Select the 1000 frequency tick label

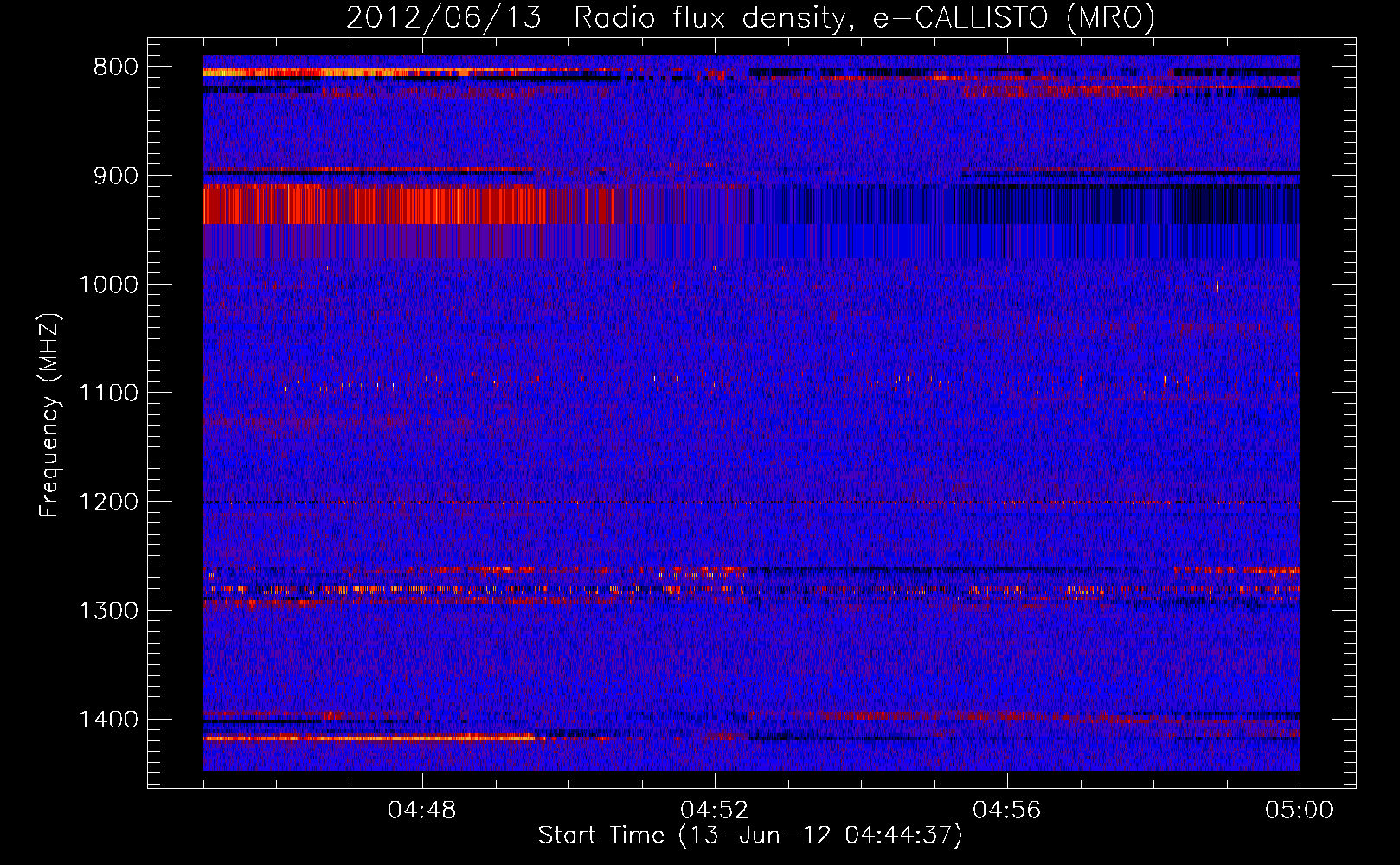[109, 285]
